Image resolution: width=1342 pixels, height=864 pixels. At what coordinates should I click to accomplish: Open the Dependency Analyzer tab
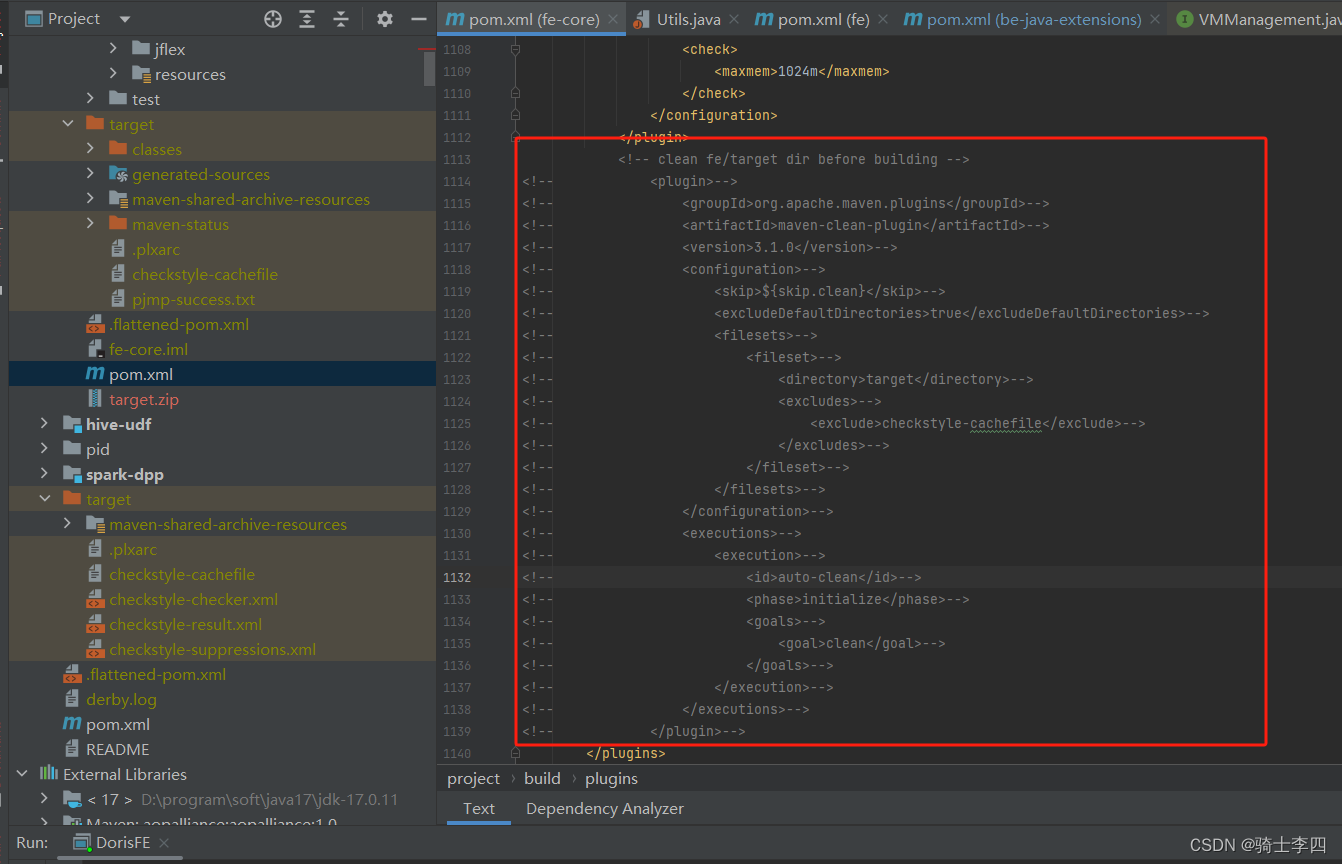[605, 808]
